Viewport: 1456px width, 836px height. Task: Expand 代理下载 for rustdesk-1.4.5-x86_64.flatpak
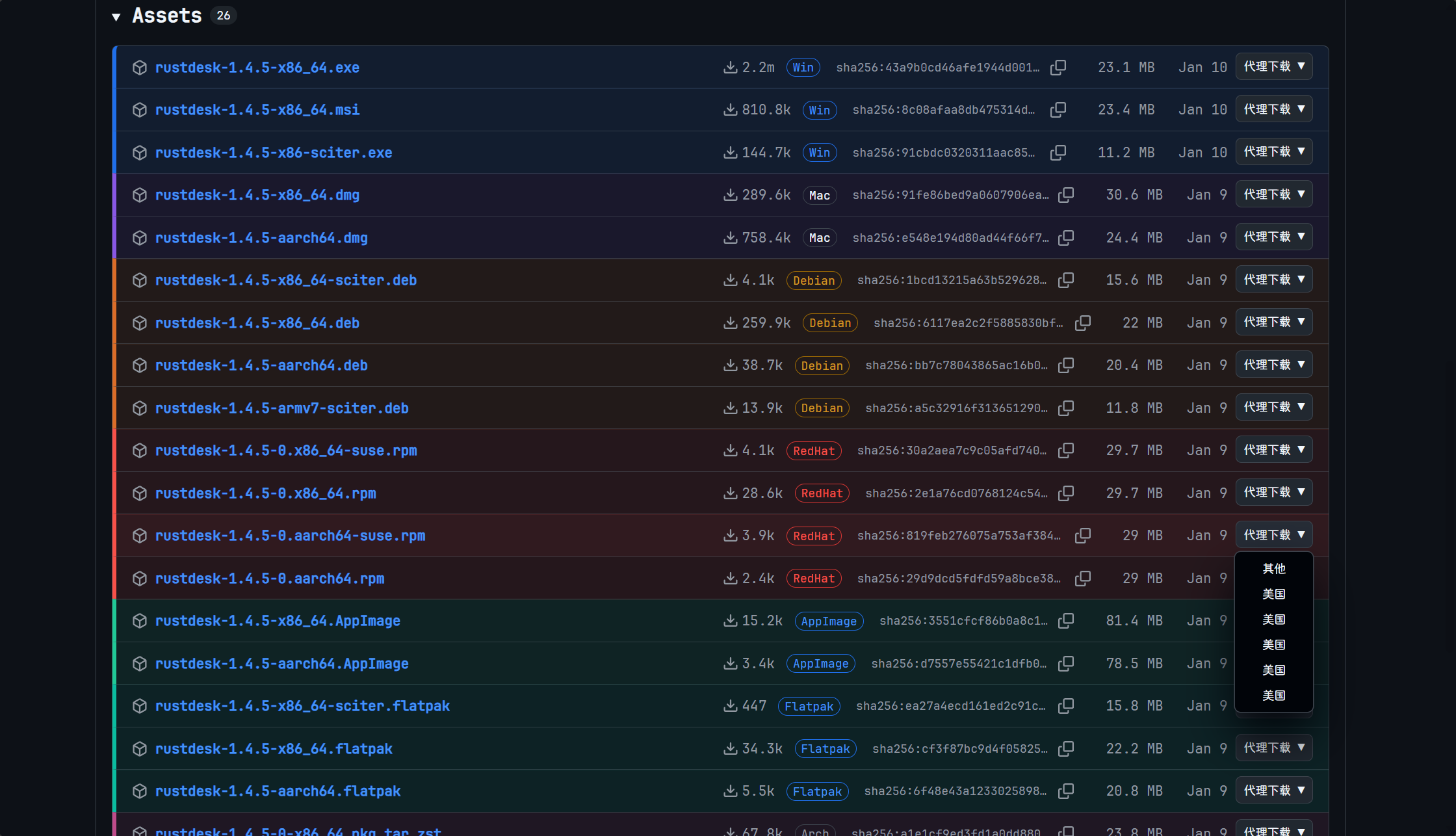click(1274, 748)
